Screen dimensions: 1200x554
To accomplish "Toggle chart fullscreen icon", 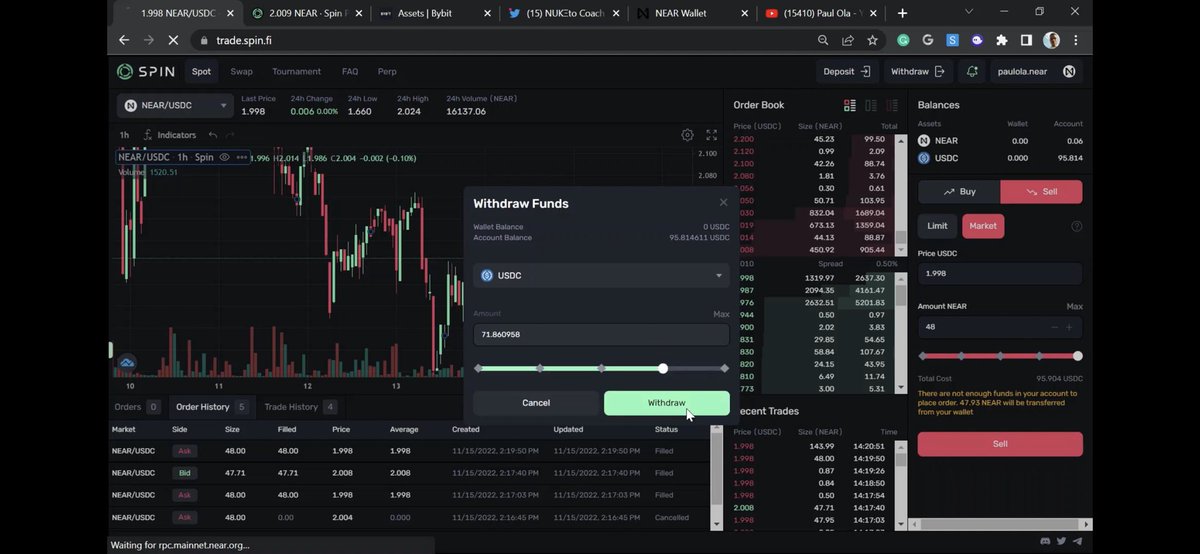I will point(712,135).
